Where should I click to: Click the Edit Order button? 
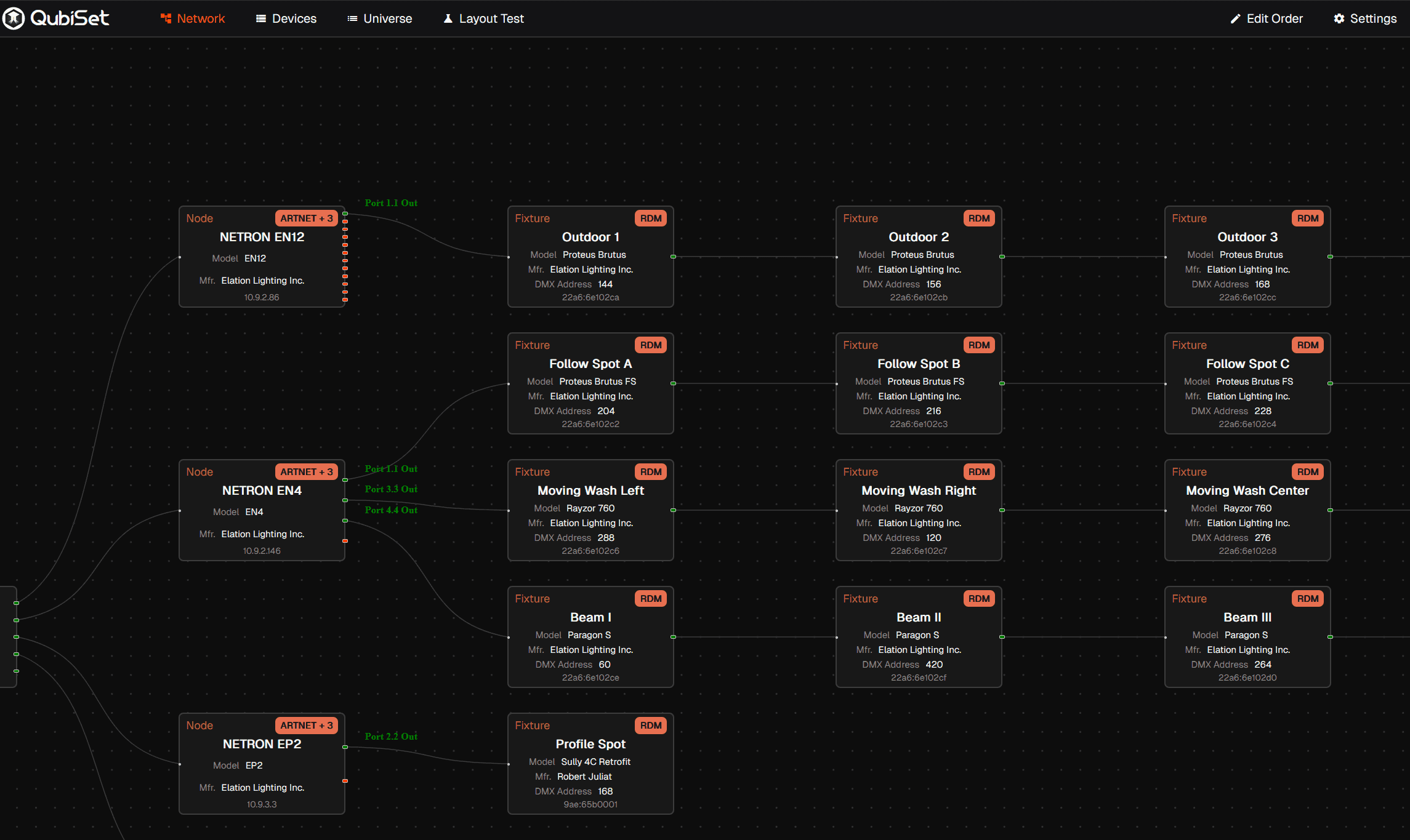tap(1267, 18)
